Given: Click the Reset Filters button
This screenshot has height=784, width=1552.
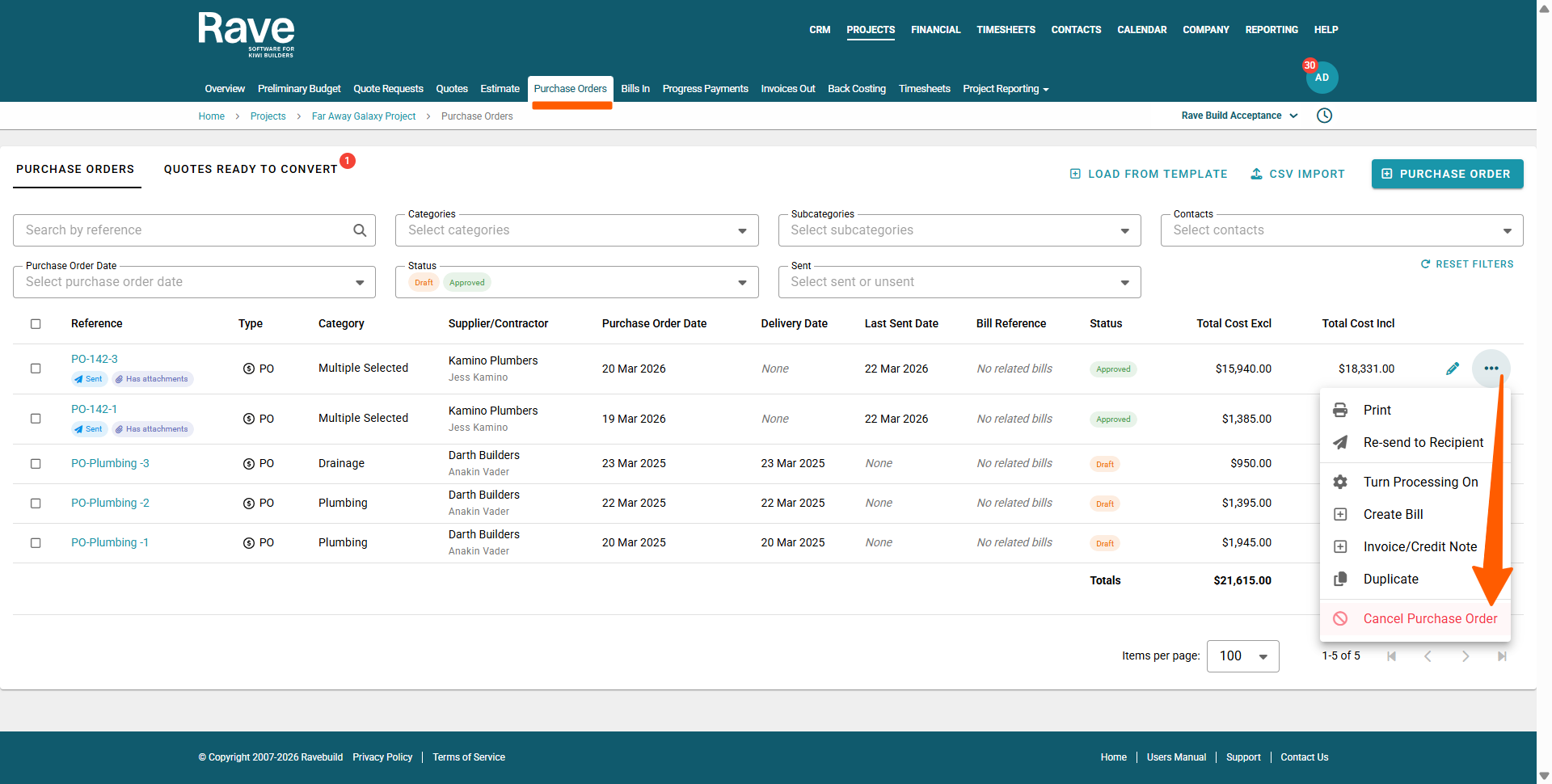Looking at the screenshot, I should [x=1467, y=264].
